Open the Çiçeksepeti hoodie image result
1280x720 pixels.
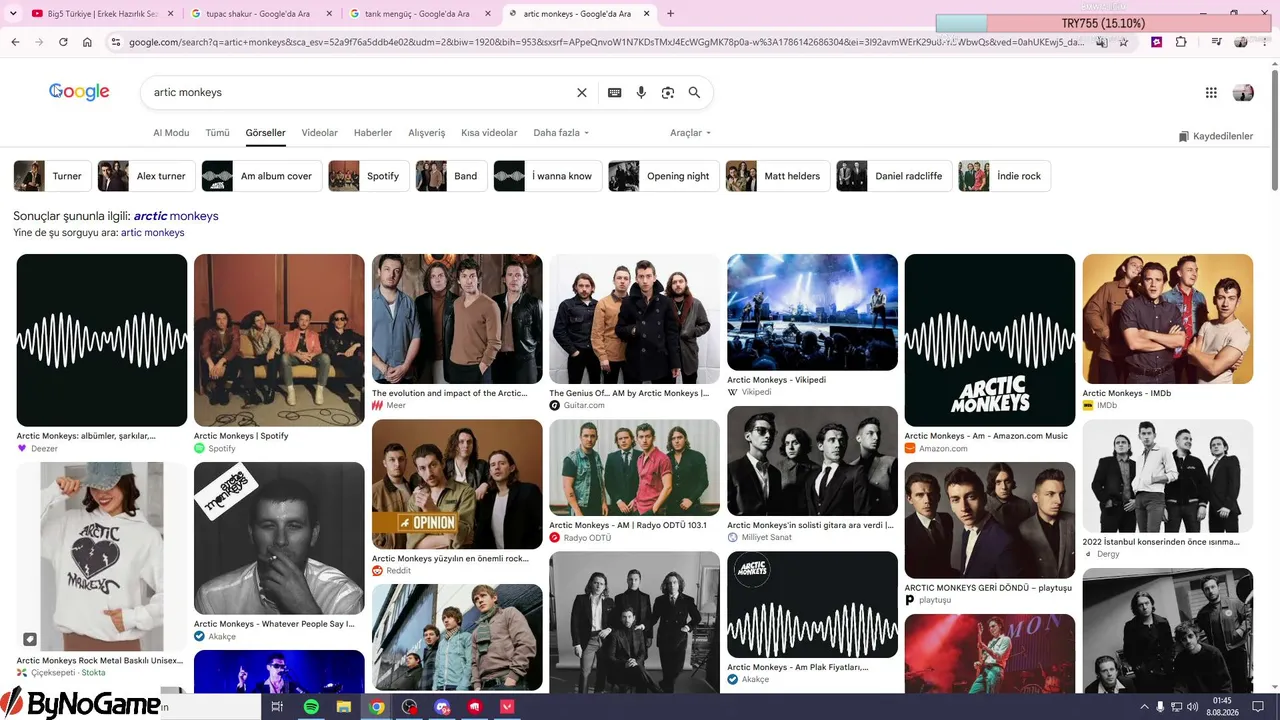click(x=102, y=557)
